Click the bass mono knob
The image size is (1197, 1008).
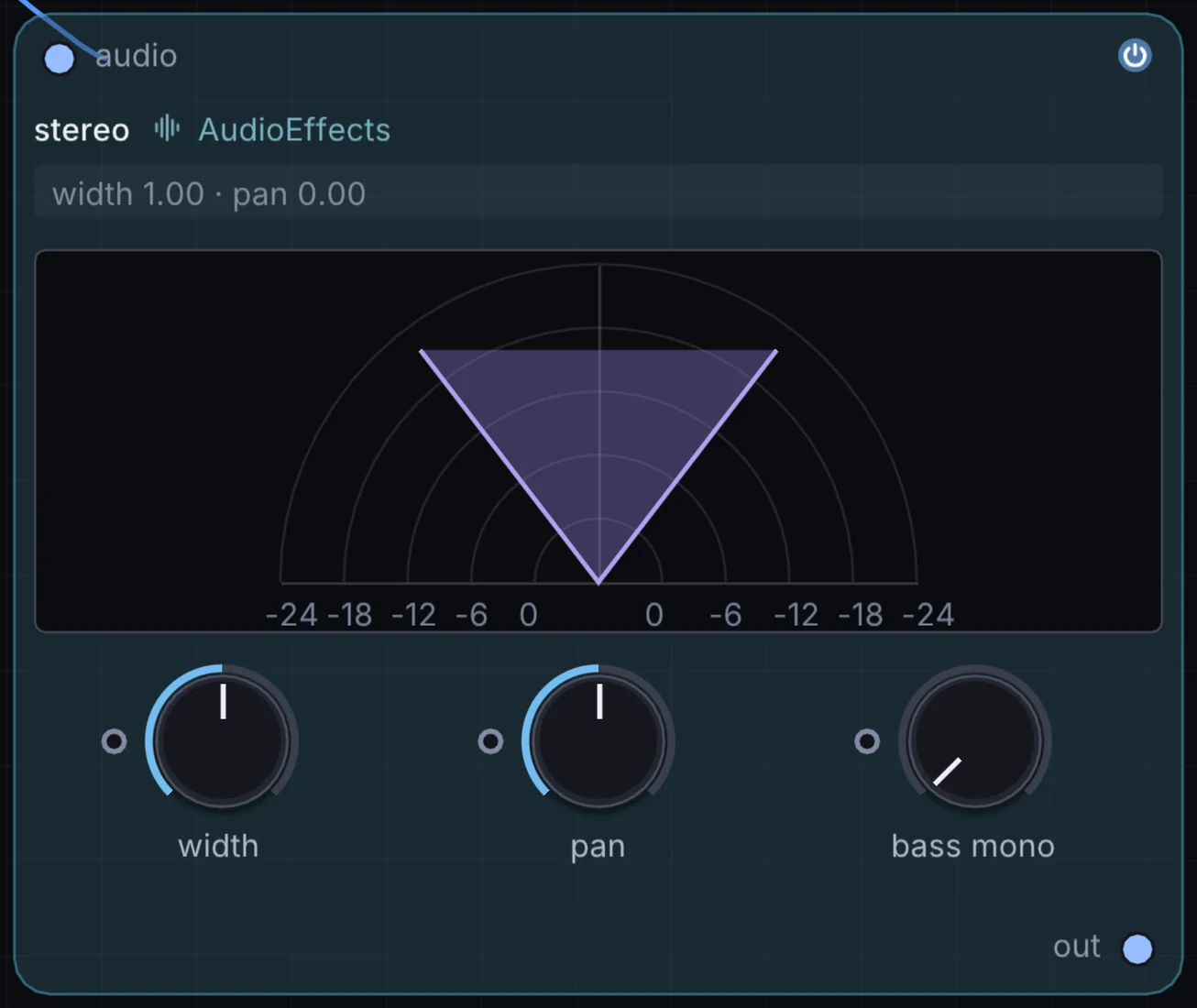tap(974, 740)
